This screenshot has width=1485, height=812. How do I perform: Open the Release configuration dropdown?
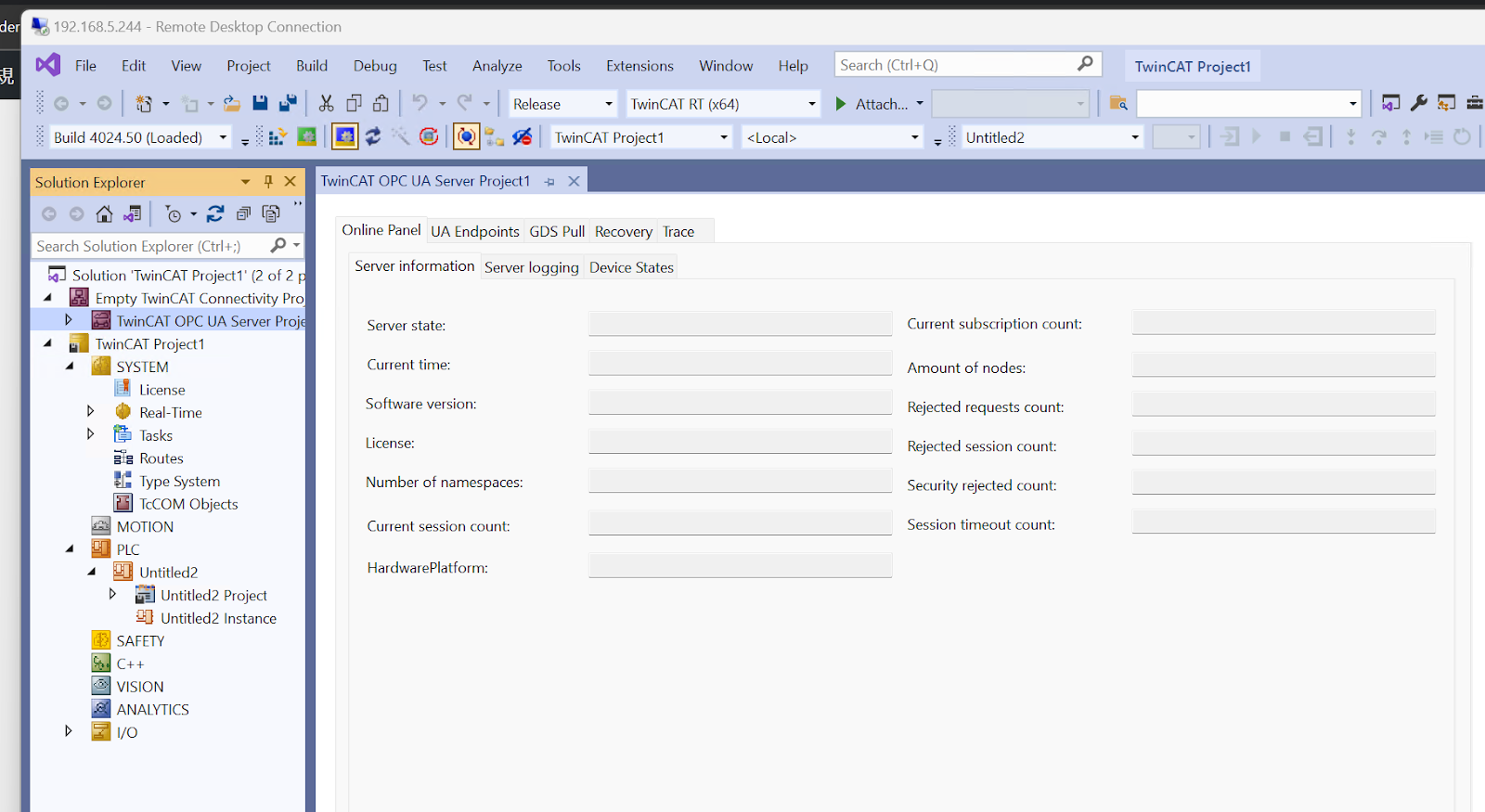point(609,104)
